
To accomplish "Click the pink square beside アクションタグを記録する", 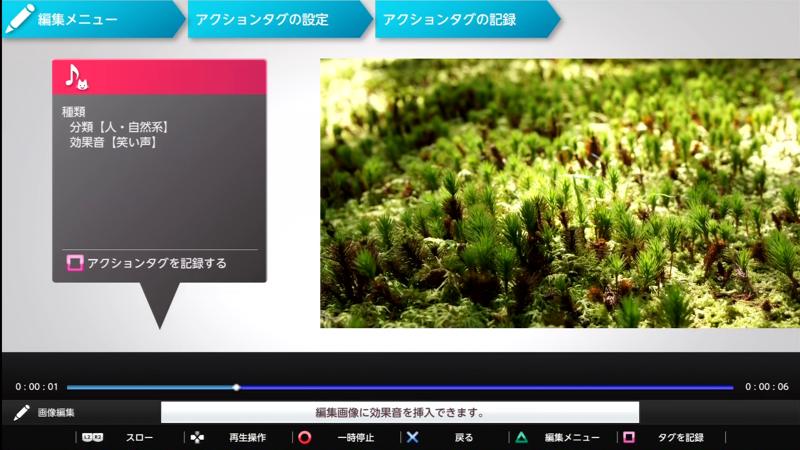I will [x=74, y=263].
